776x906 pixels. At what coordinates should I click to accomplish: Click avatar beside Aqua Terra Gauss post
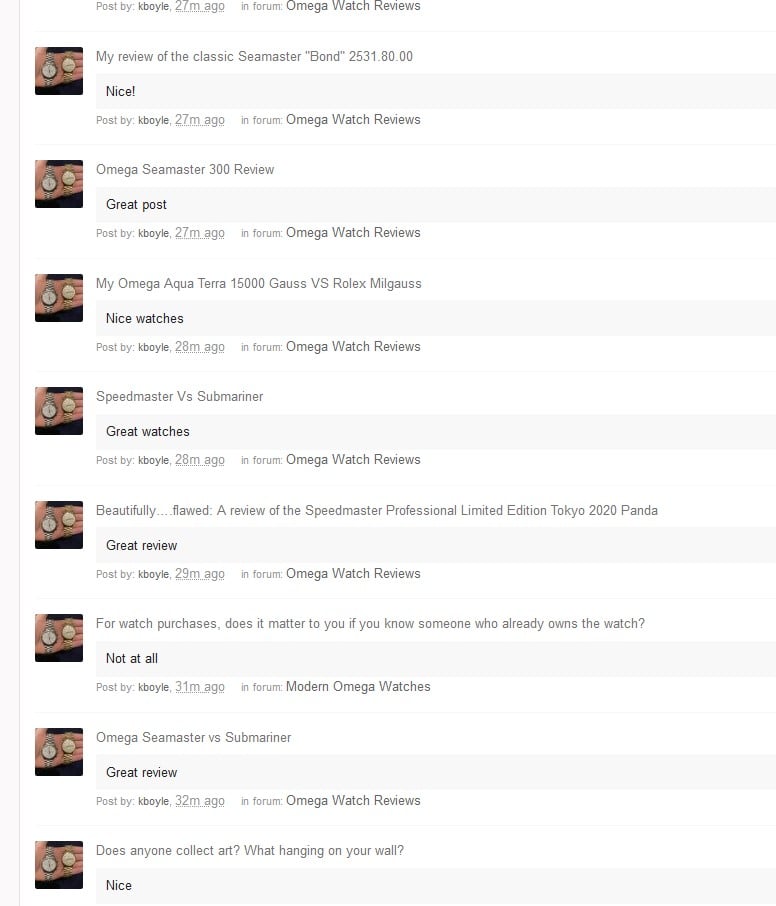[59, 298]
